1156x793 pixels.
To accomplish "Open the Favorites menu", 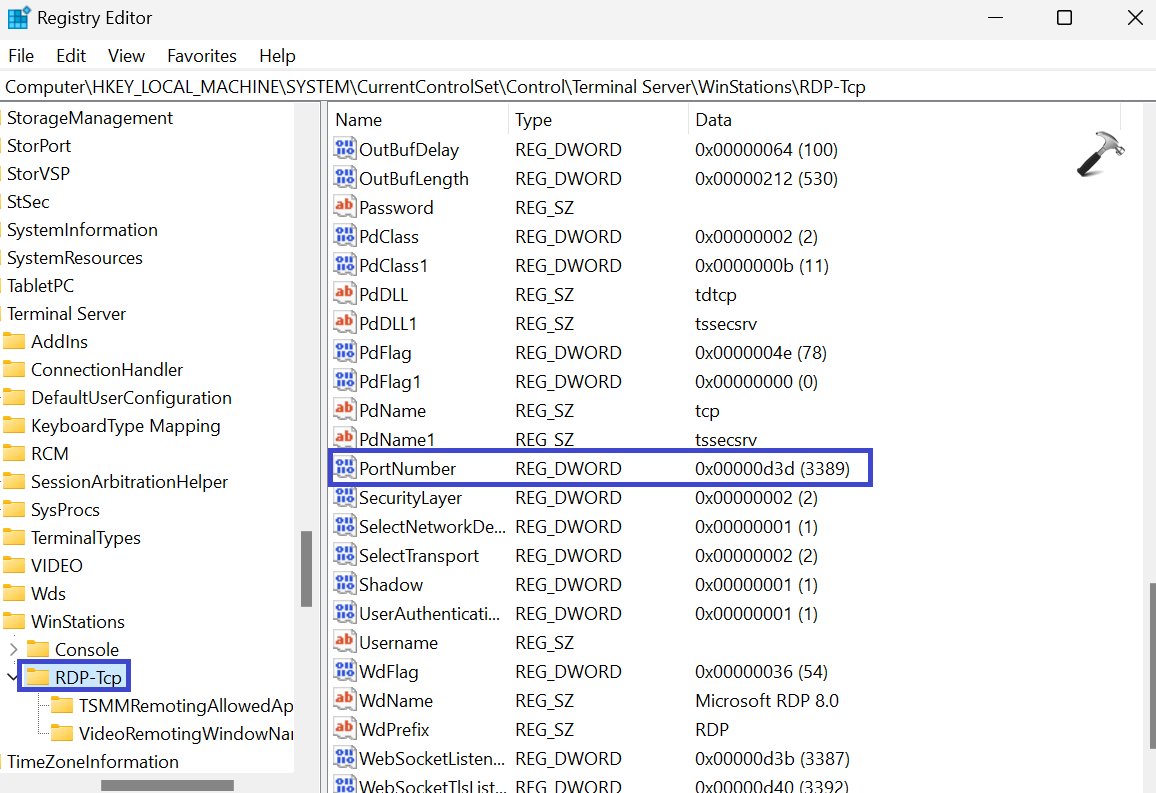I will [201, 56].
